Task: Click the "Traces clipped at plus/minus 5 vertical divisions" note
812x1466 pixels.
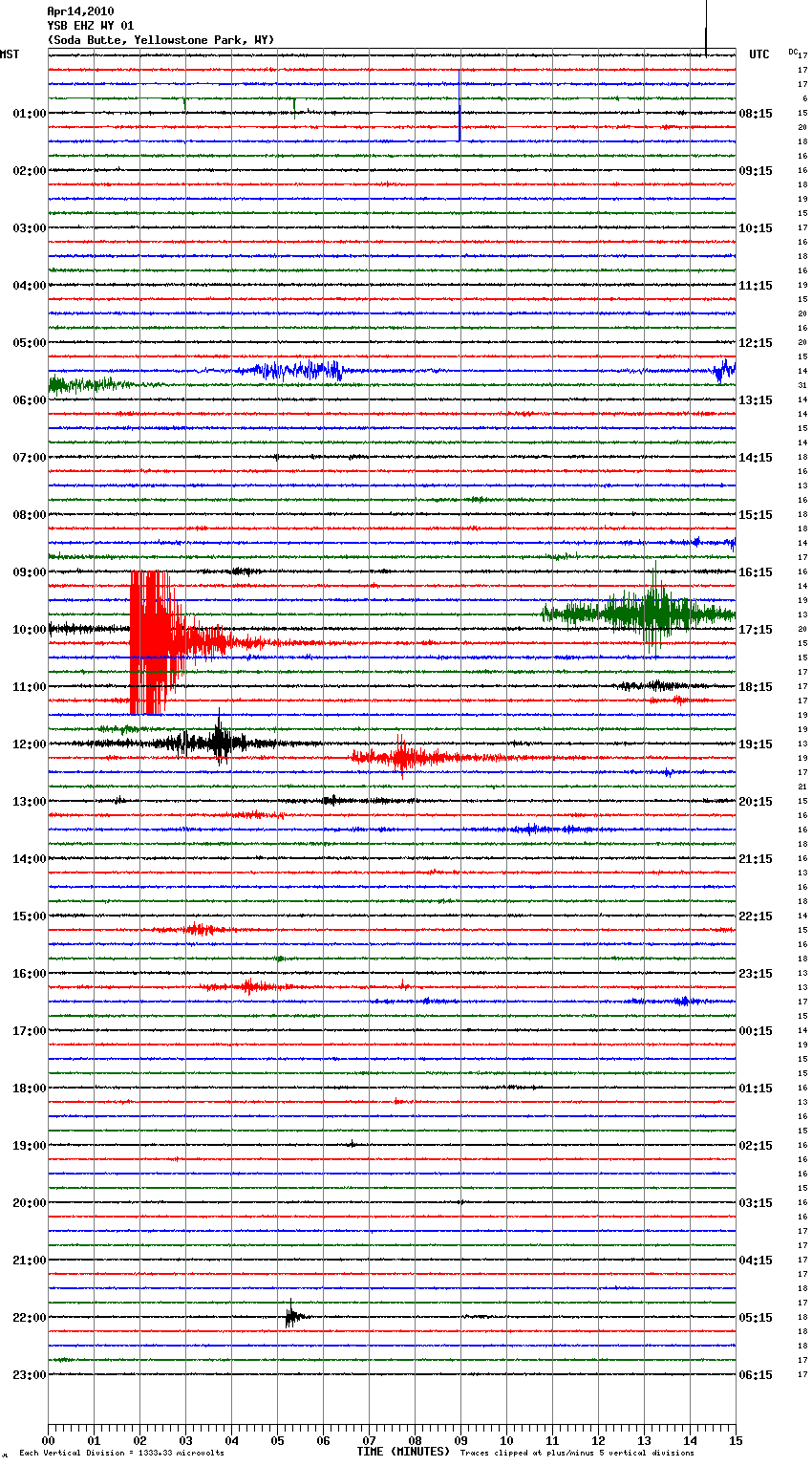Action: tap(577, 1454)
